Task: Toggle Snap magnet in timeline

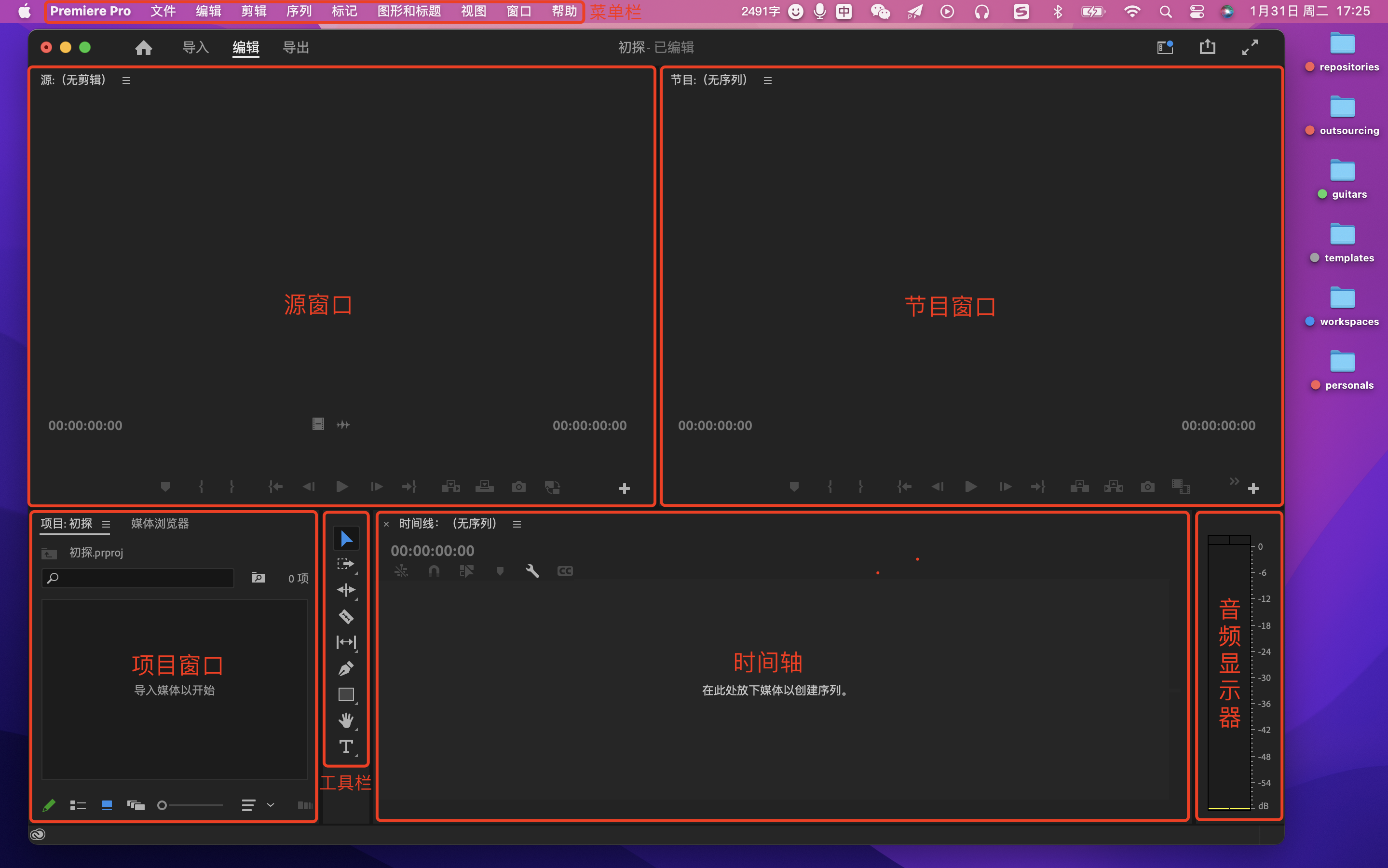Action: [x=434, y=571]
